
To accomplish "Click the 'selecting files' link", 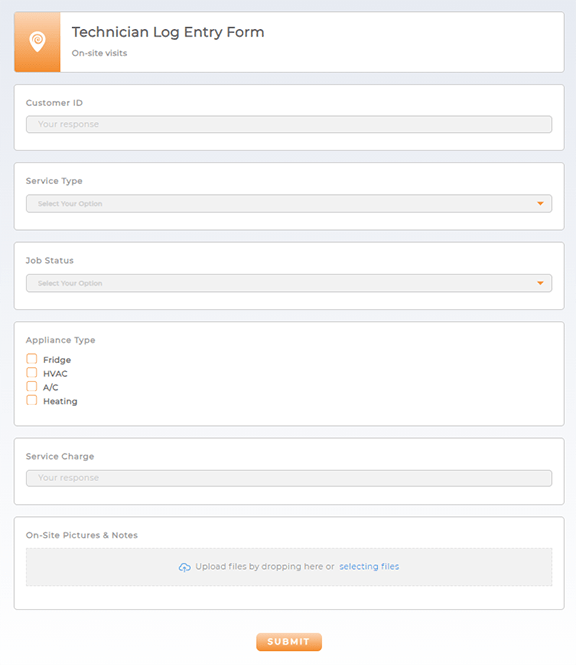I will [x=369, y=567].
